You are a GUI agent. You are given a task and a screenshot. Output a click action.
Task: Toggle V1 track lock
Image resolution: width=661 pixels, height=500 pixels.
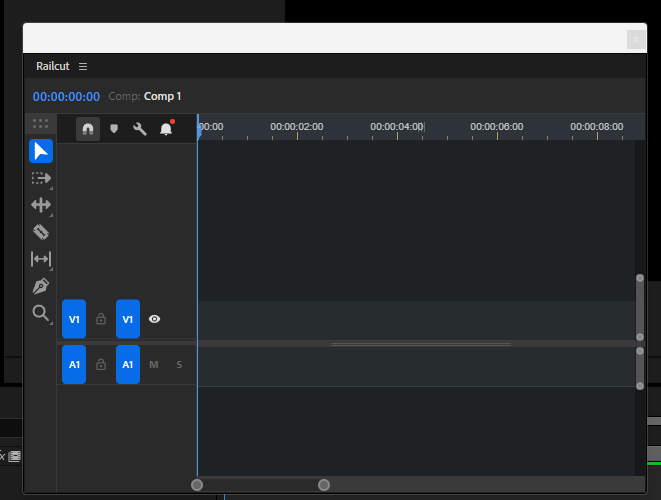click(x=101, y=319)
